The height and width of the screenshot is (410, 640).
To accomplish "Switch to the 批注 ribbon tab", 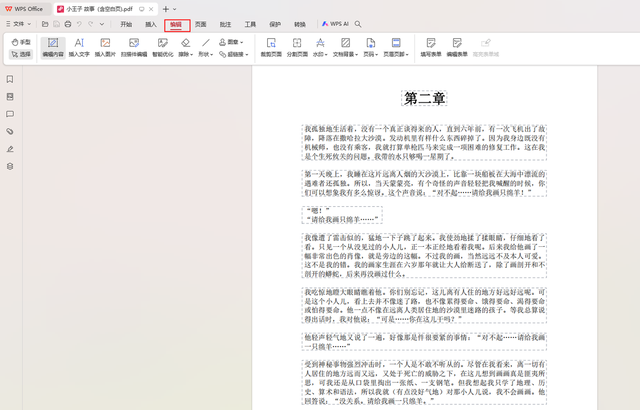I will coord(225,24).
